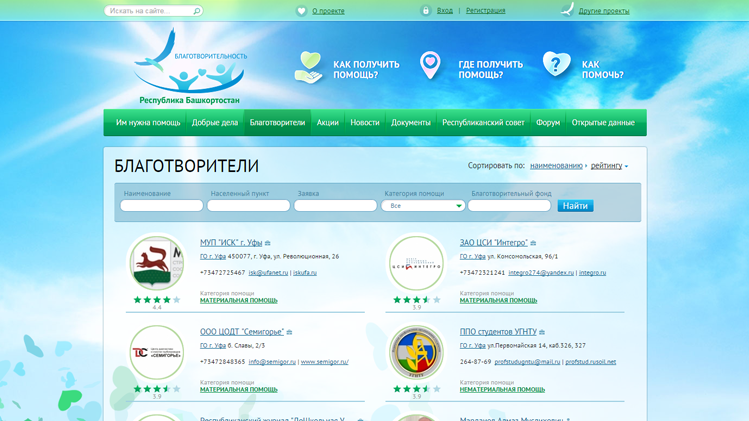Screen dimensions: 749x421
Task: Click the star rating under МУП ИСК logo
Action: (x=157, y=300)
